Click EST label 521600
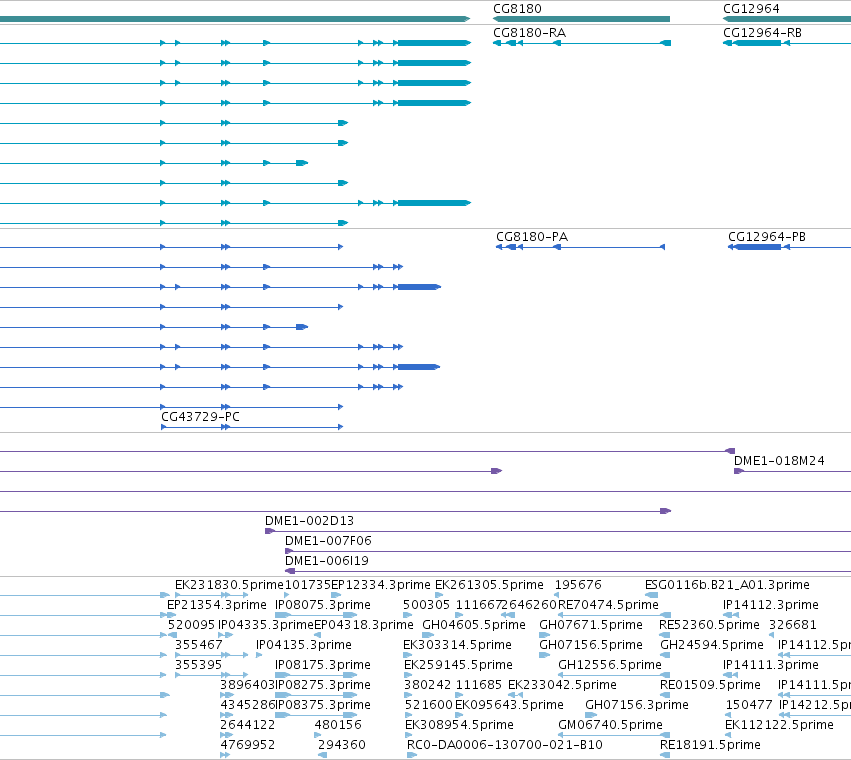Viewport: 851px width, 760px height. [x=428, y=705]
